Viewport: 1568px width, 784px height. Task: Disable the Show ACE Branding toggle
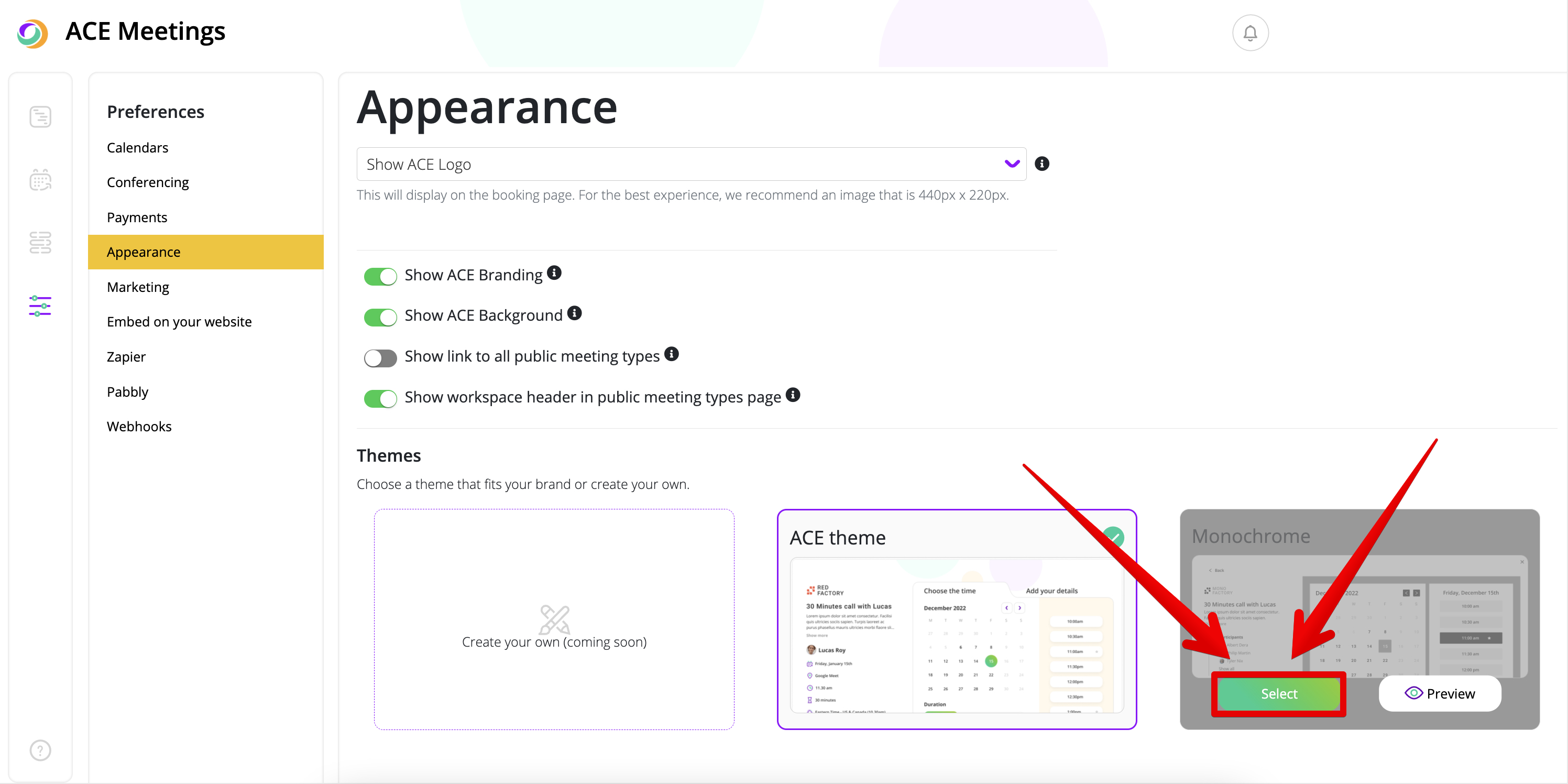[x=380, y=276]
